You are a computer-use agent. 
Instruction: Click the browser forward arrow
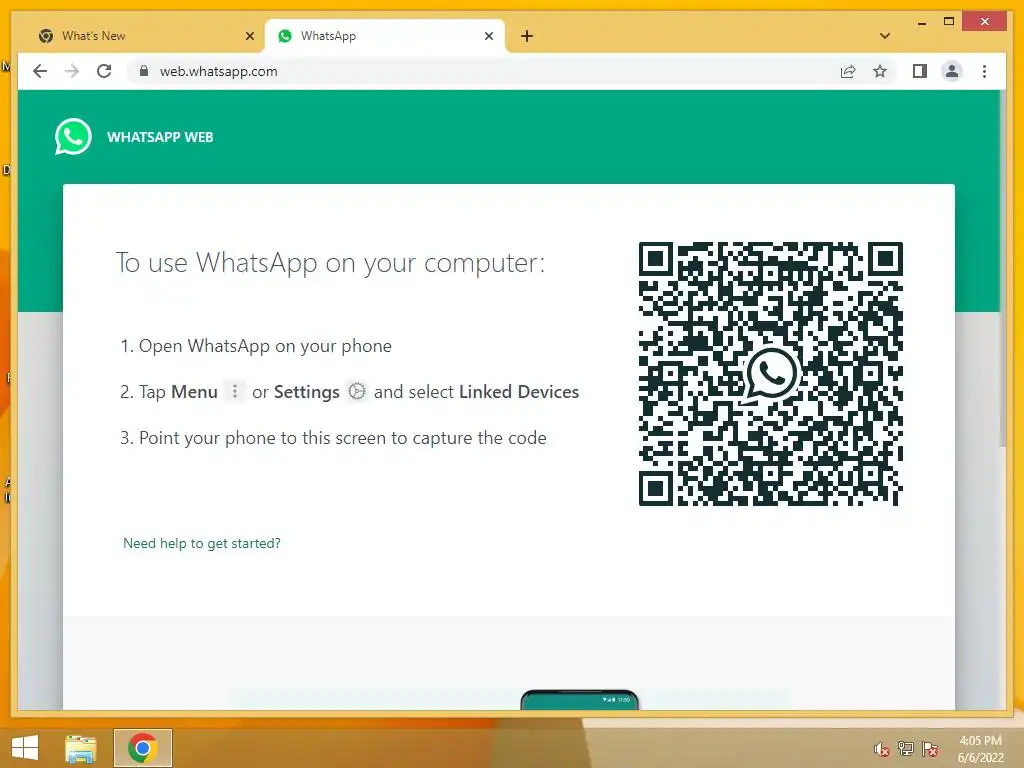(x=72, y=71)
